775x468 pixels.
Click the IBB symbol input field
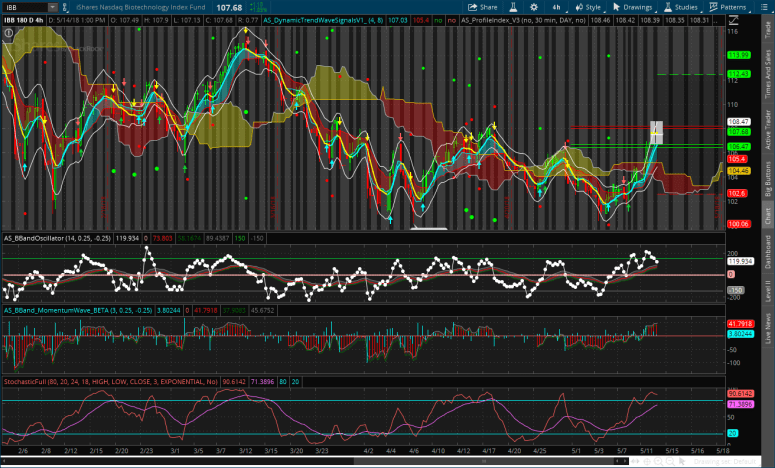click(26, 7)
